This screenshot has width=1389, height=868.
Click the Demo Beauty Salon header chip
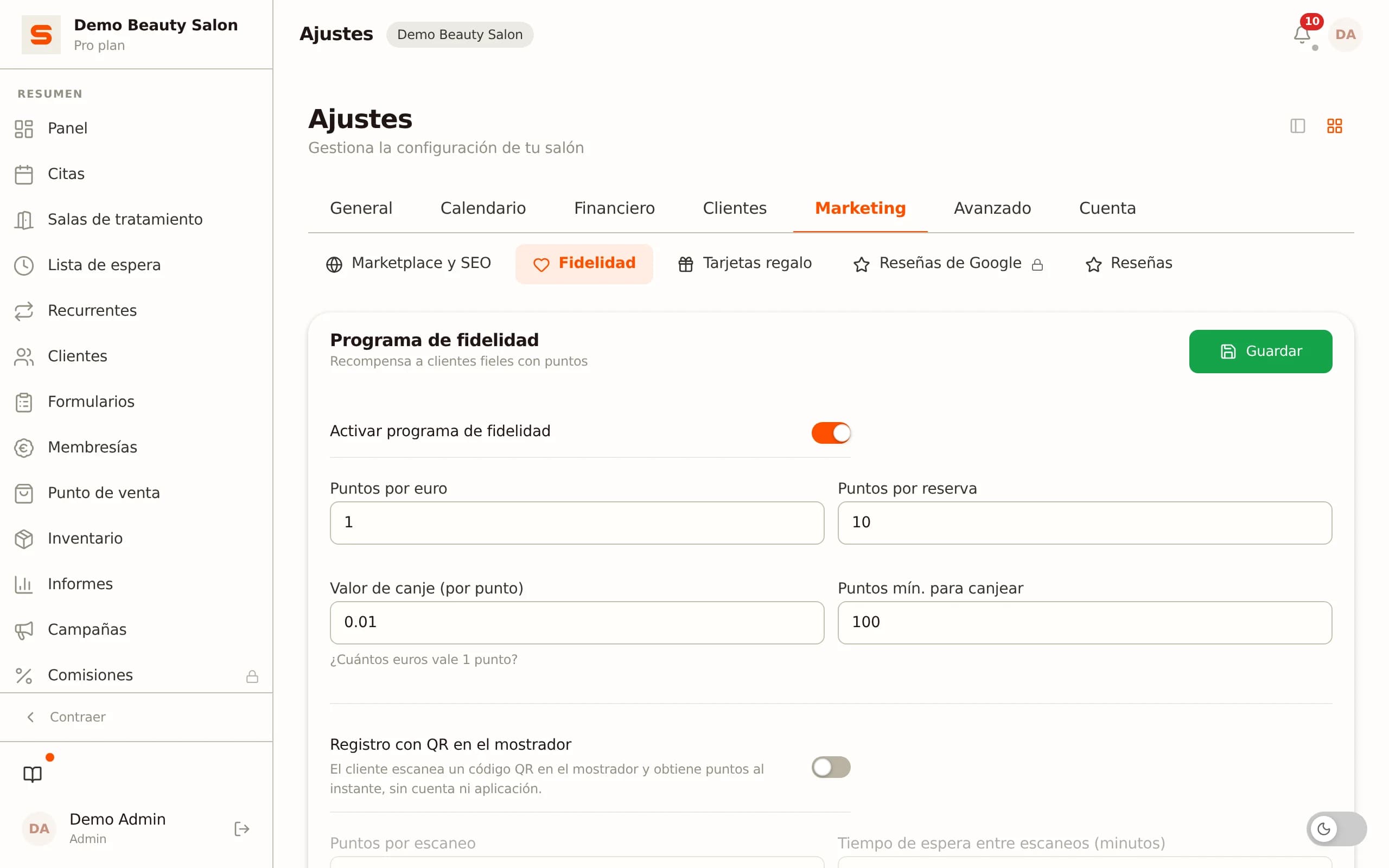point(460,34)
